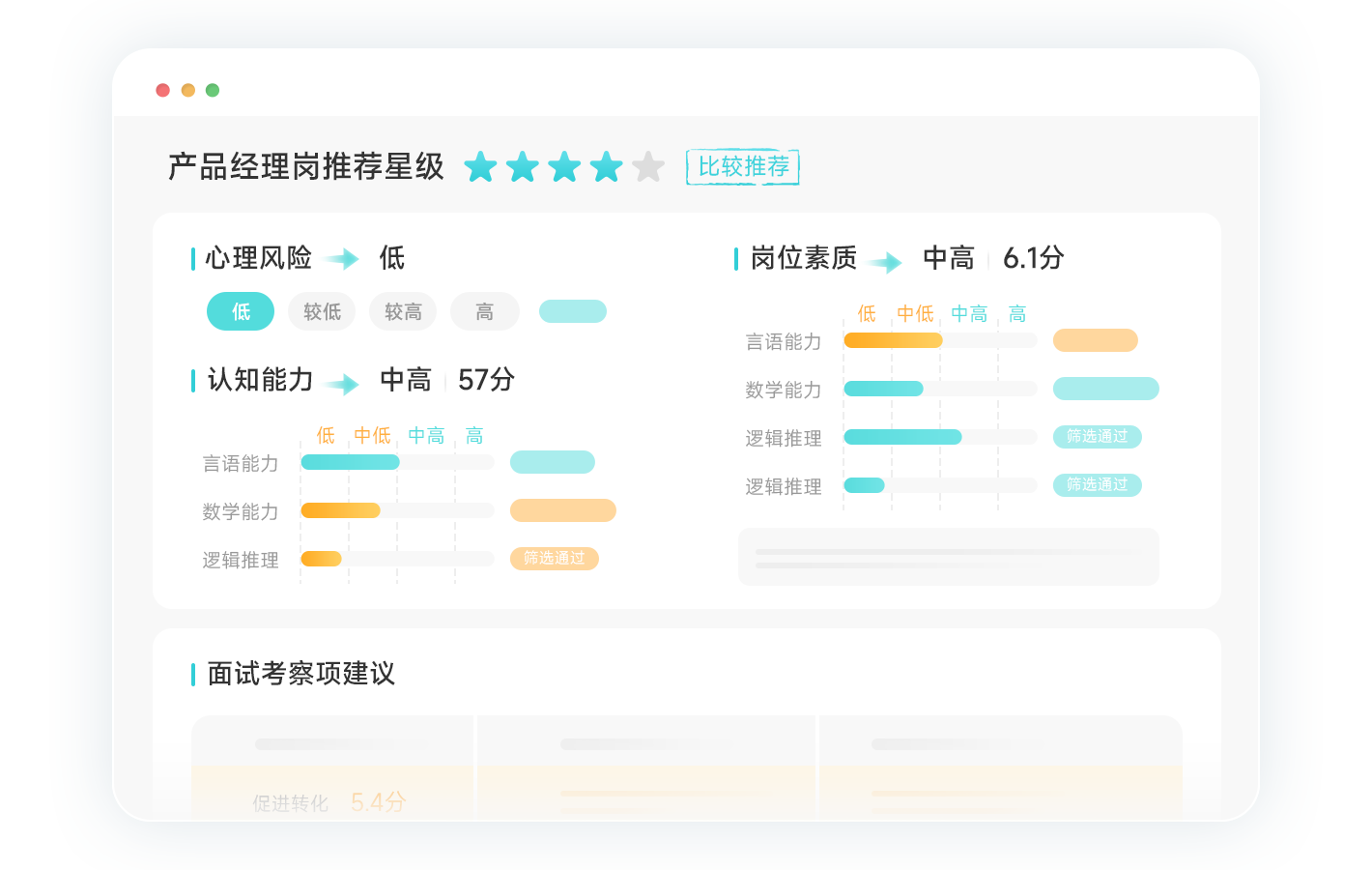Click the first teal rating star
The height and width of the screenshot is (870, 1372).
[480, 167]
